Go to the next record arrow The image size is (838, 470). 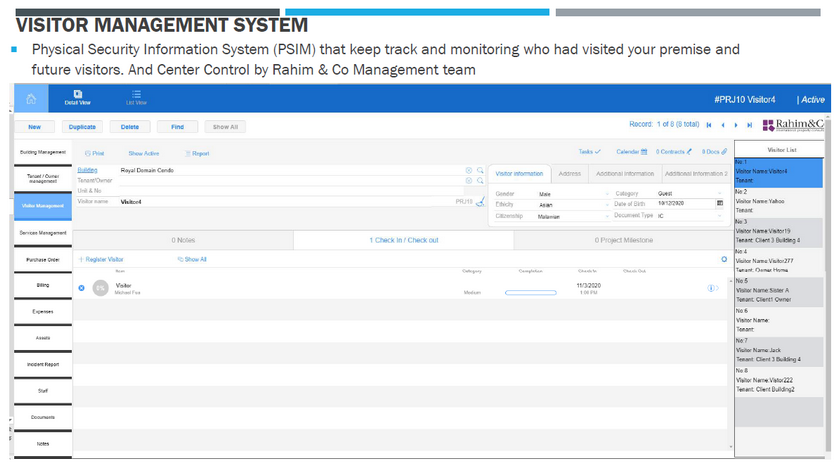point(736,125)
